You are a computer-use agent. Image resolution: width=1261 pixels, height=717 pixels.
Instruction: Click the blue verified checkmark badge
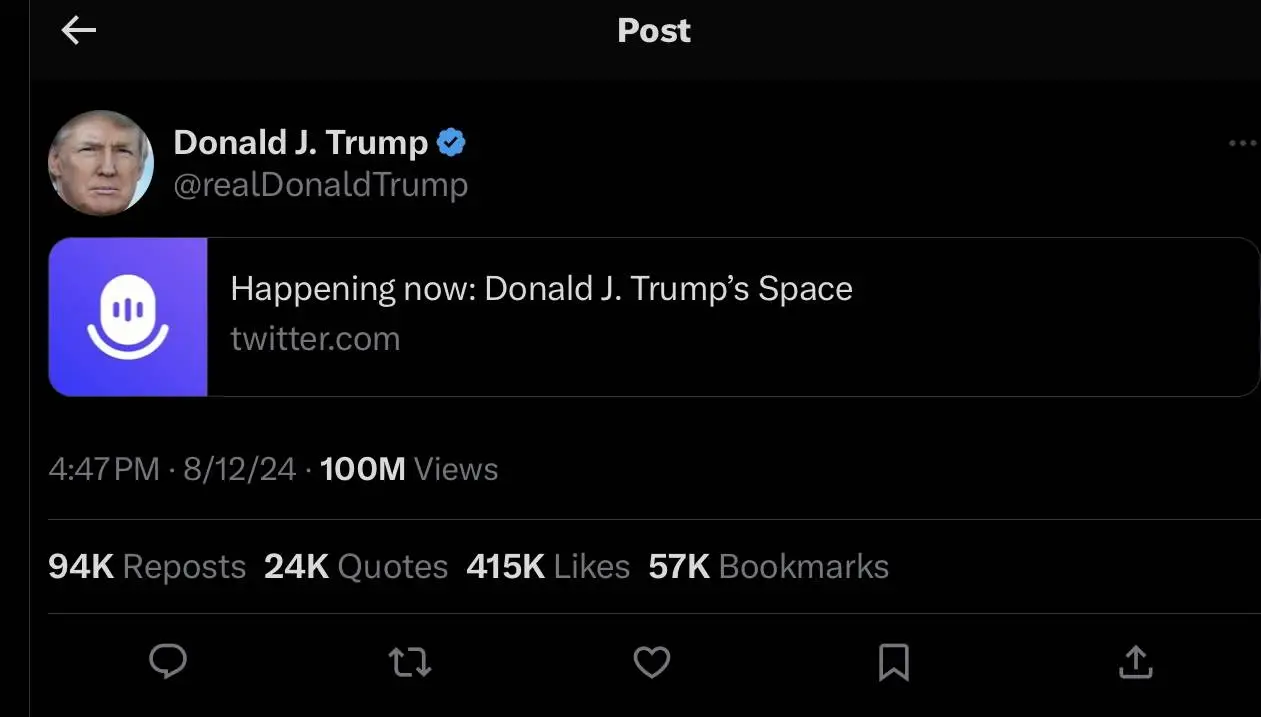(452, 143)
